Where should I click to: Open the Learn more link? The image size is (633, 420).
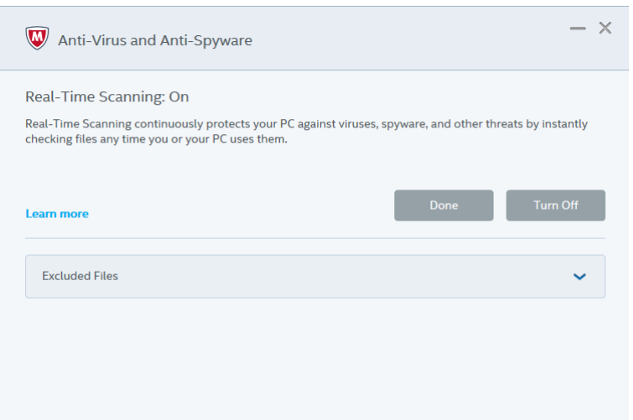click(57, 214)
